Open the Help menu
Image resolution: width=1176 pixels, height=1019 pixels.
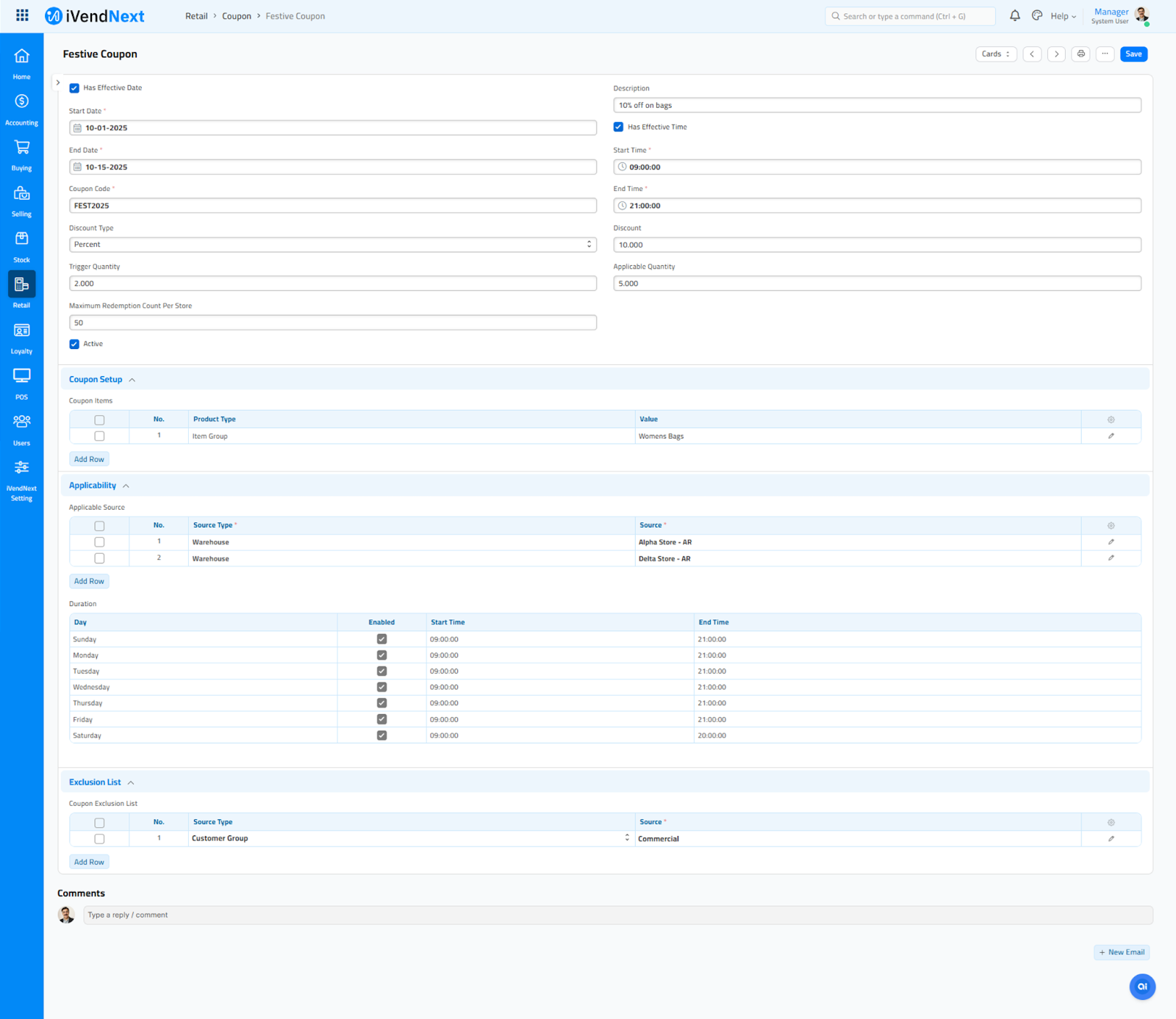click(x=1063, y=16)
